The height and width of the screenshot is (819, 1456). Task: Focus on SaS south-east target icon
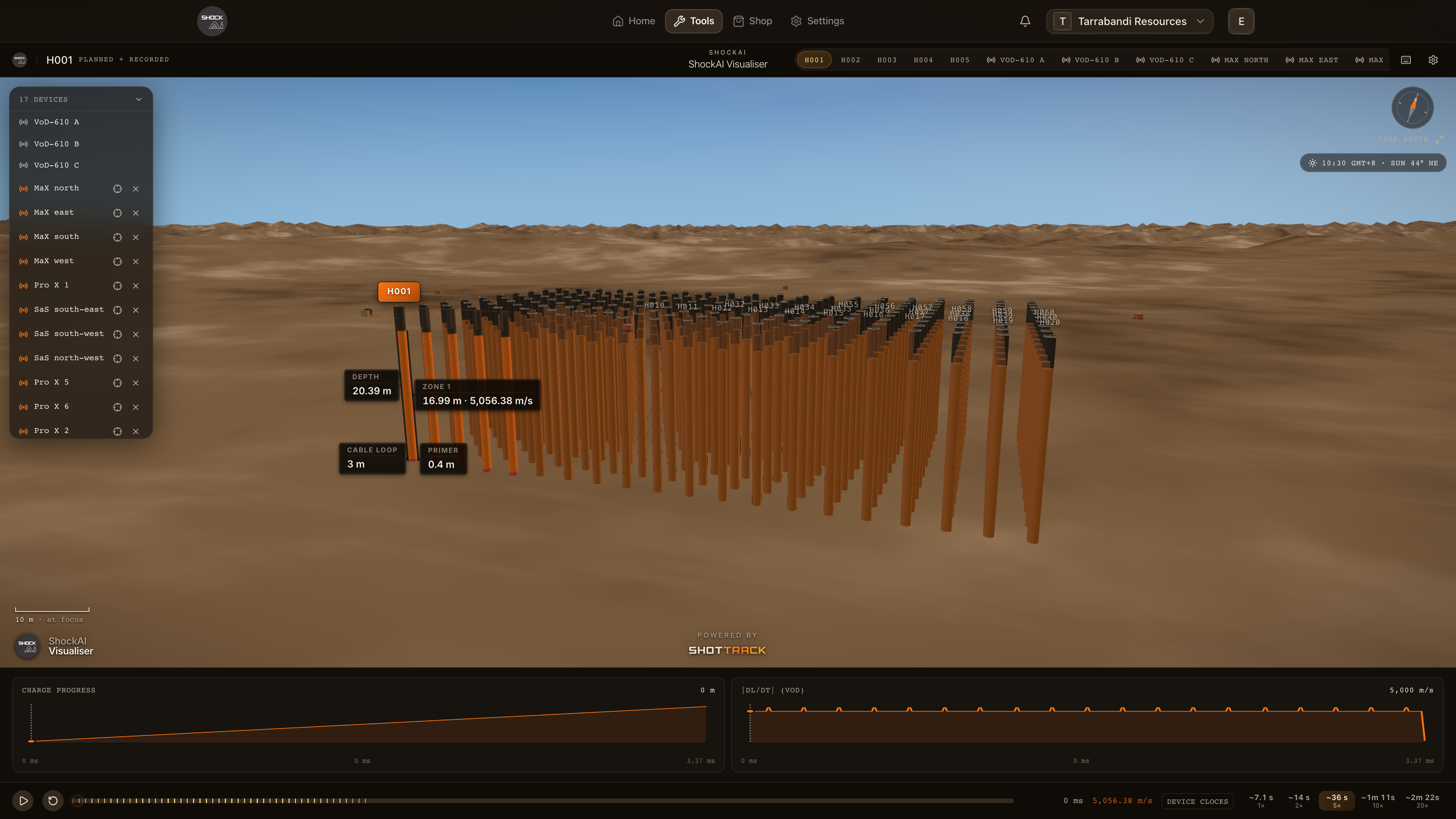[x=118, y=310]
